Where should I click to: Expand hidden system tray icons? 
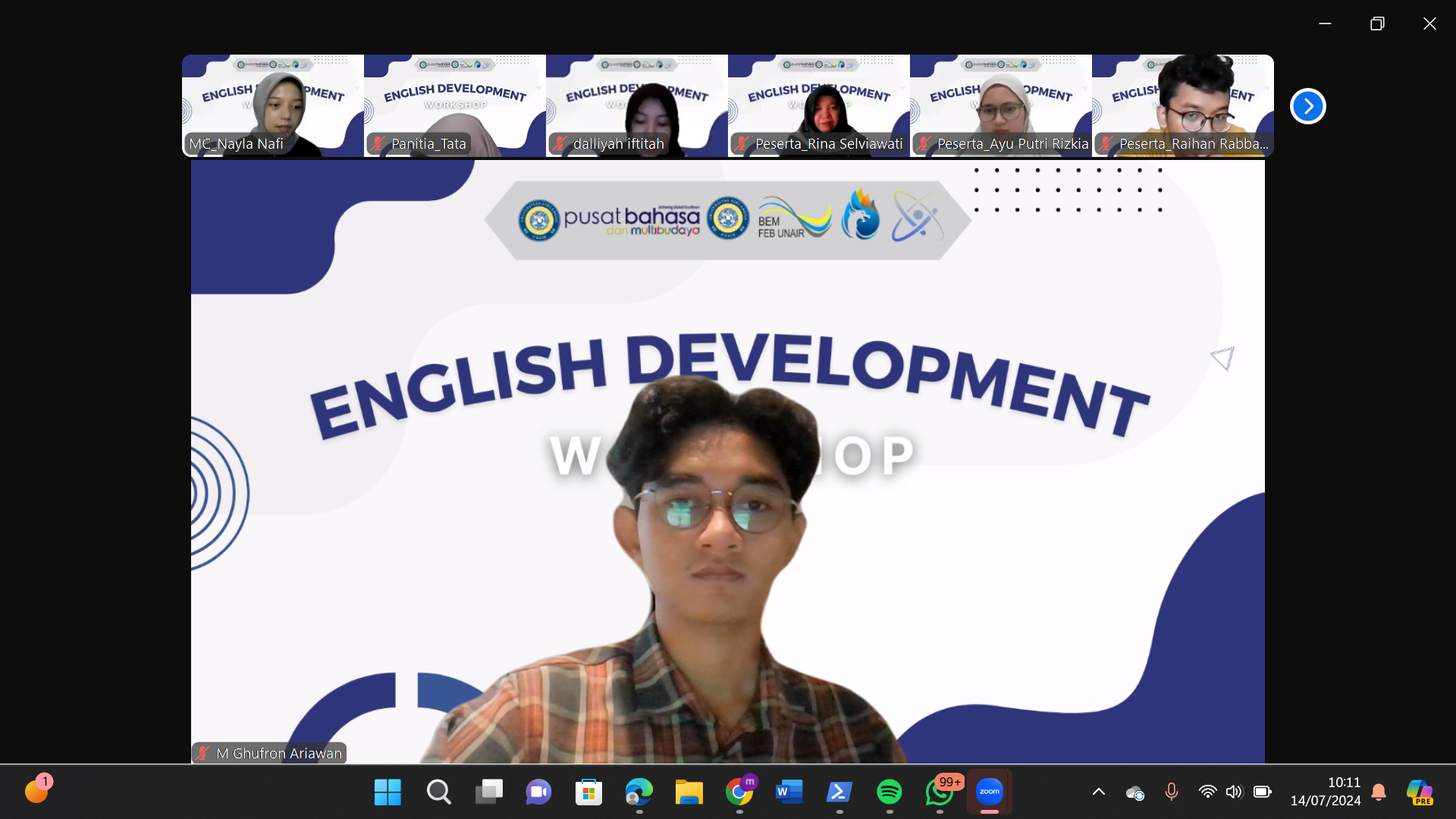click(1098, 792)
